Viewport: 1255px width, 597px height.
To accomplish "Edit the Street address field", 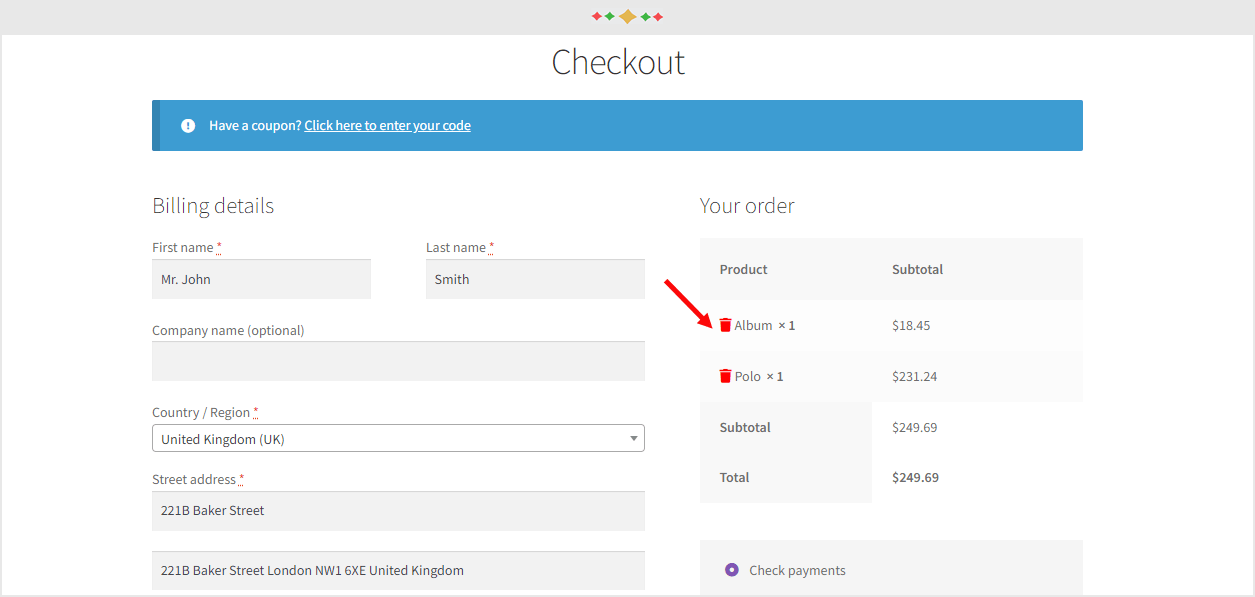I will [x=398, y=511].
